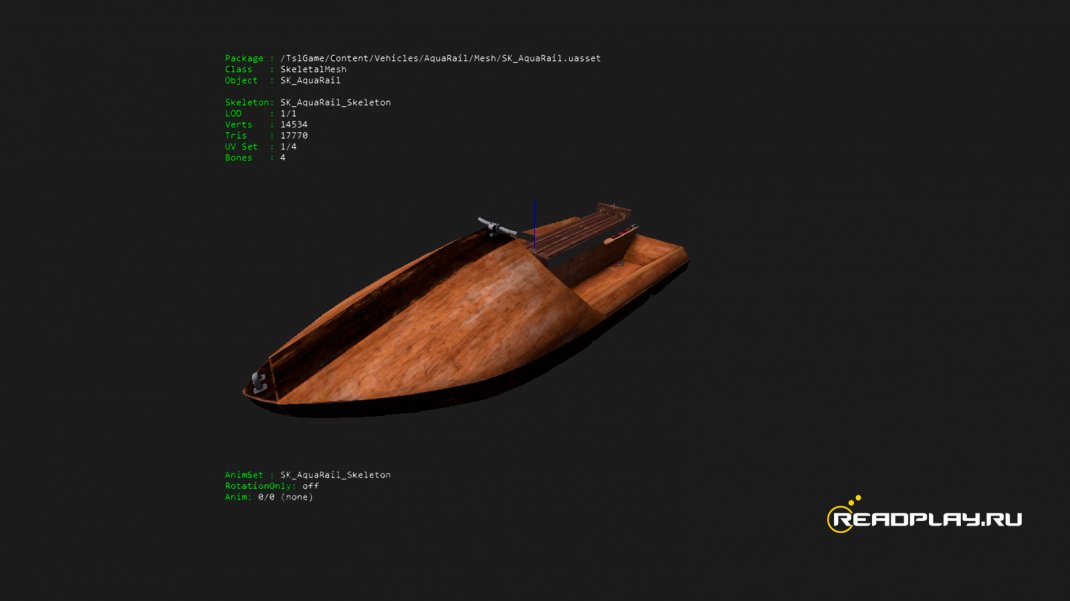Image resolution: width=1070 pixels, height=601 pixels.
Task: Click the UV Set value 1/4
Action: (289, 146)
